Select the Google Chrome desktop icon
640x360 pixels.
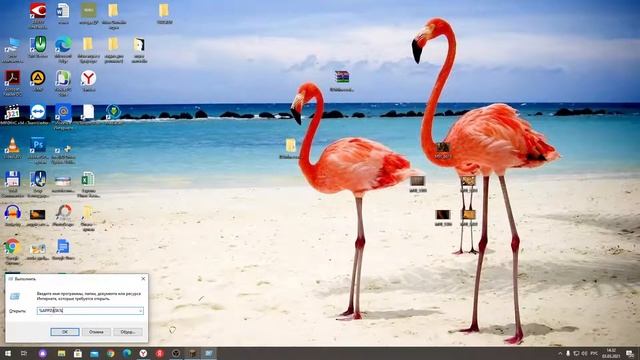click(x=13, y=251)
